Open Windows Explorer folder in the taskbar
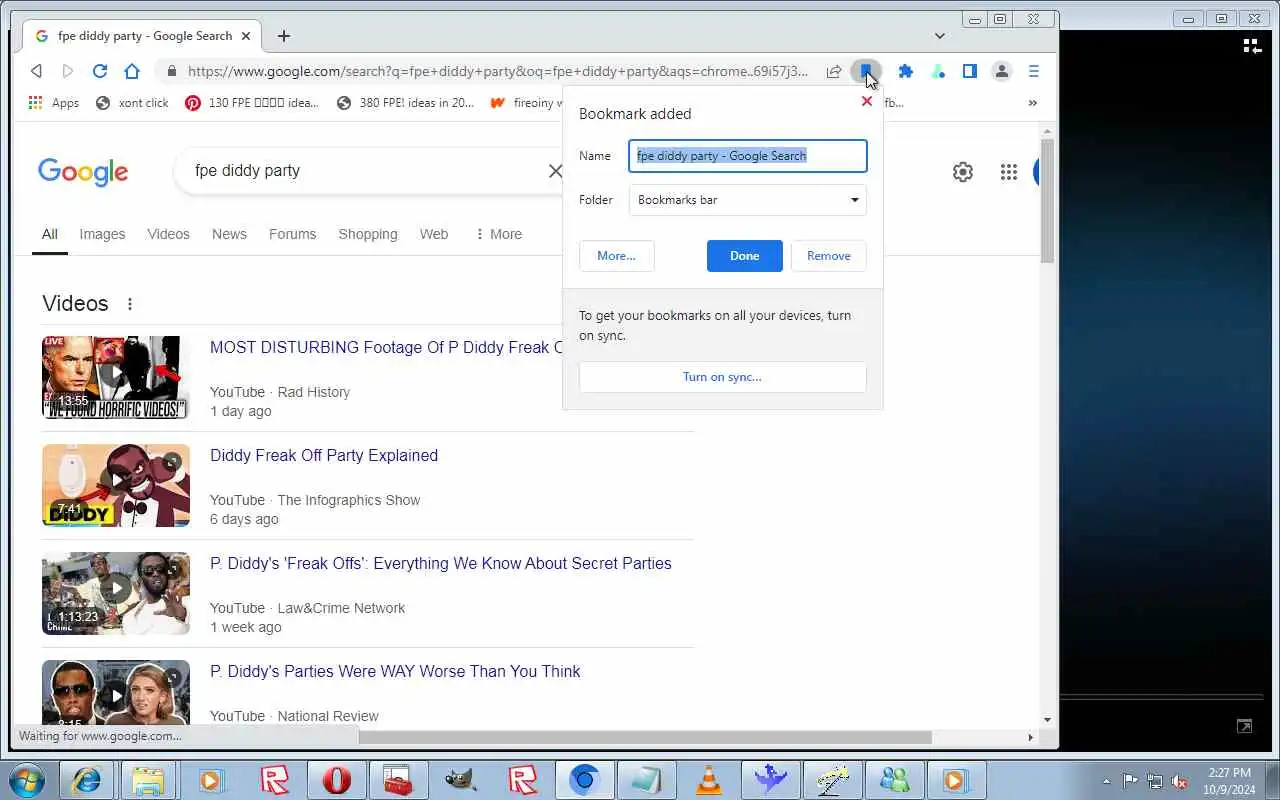 tap(148, 780)
